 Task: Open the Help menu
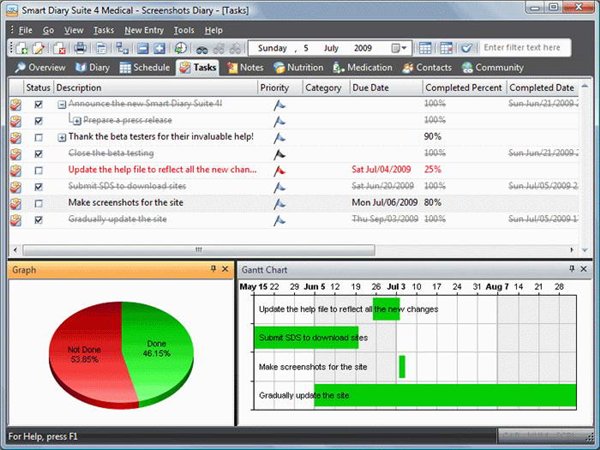tap(214, 30)
